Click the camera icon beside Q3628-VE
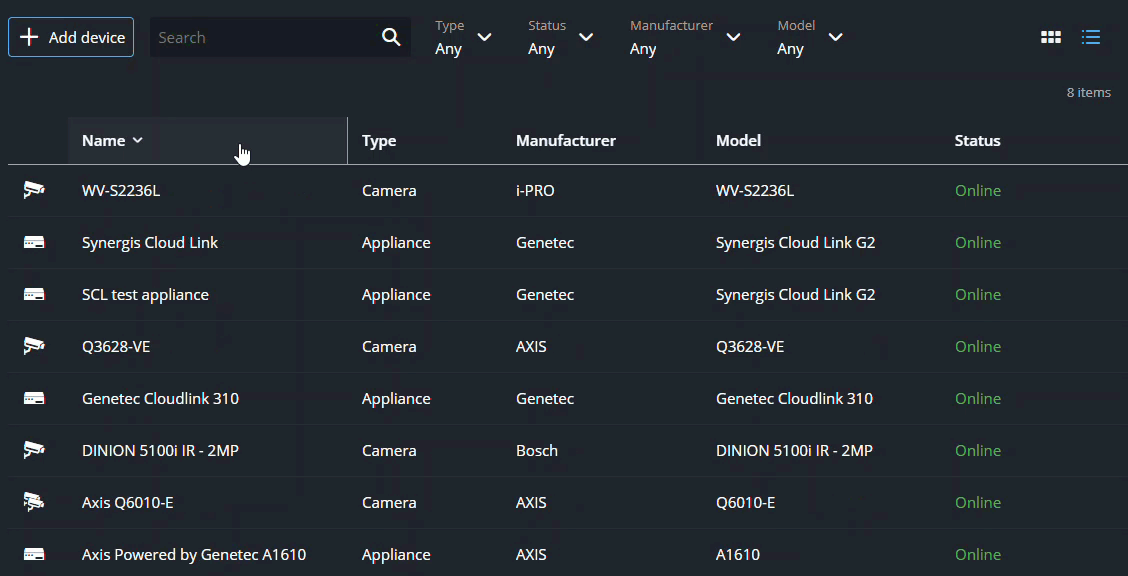 [x=34, y=346]
